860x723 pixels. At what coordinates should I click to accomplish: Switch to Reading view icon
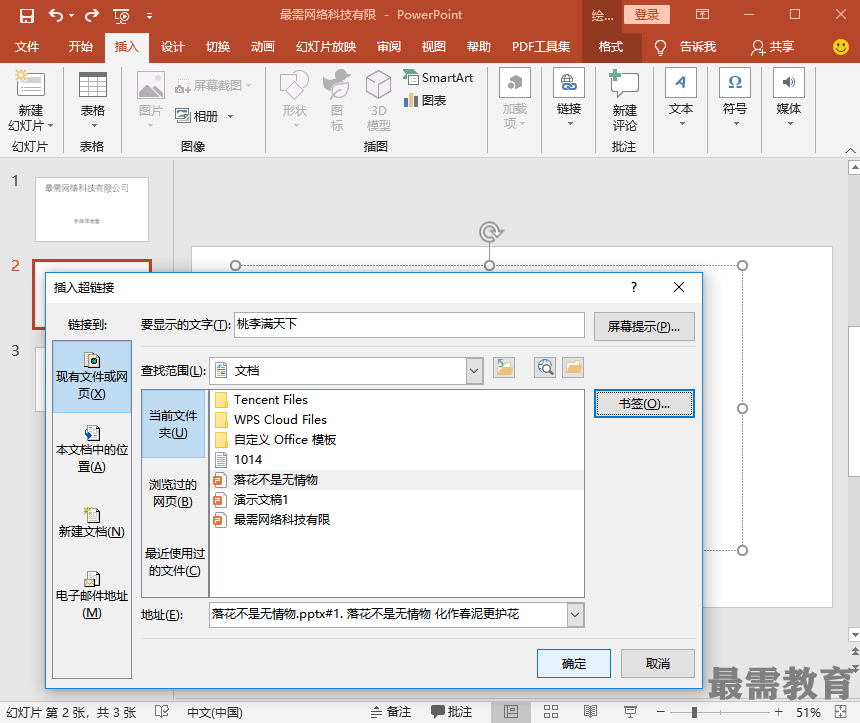[x=590, y=712]
